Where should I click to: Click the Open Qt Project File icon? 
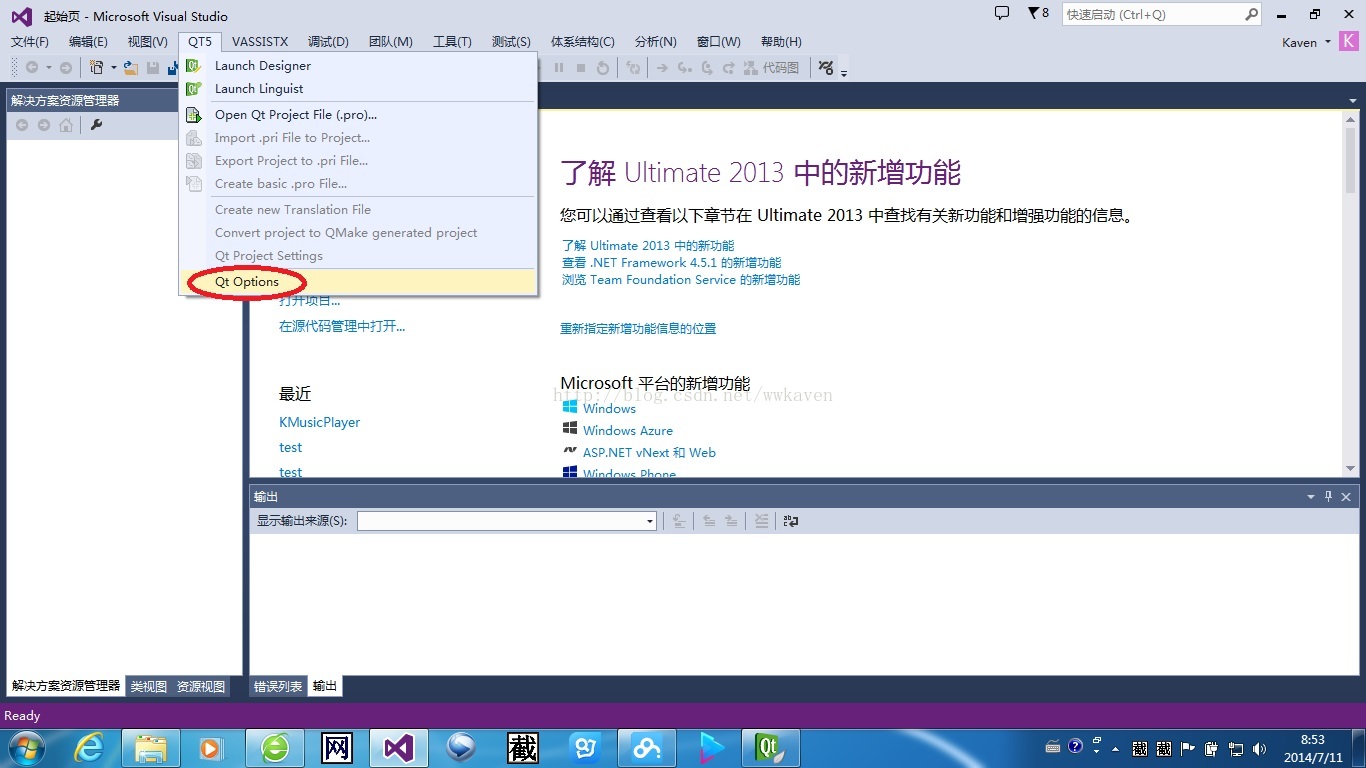pos(194,114)
